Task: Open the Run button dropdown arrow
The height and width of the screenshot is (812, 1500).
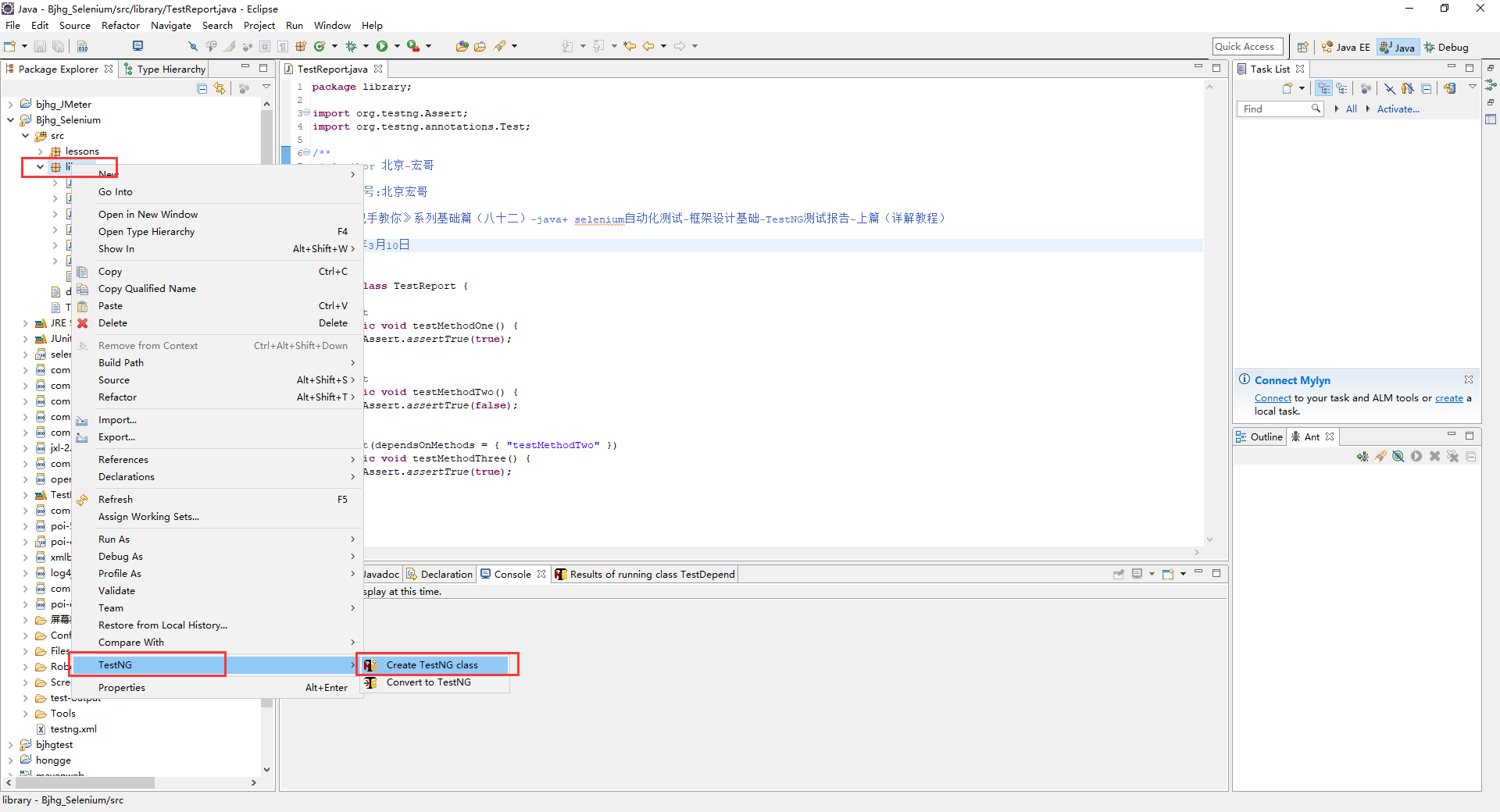Action: point(397,47)
